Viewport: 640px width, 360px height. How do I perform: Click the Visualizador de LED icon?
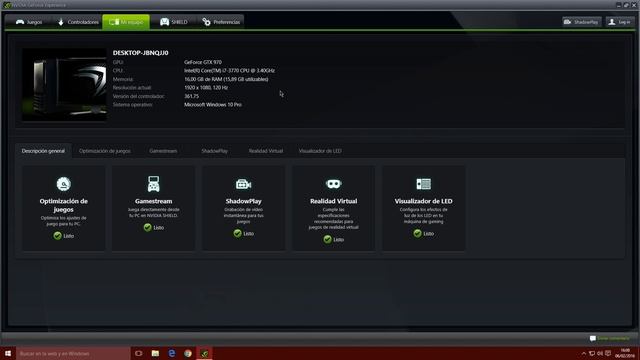(423, 184)
